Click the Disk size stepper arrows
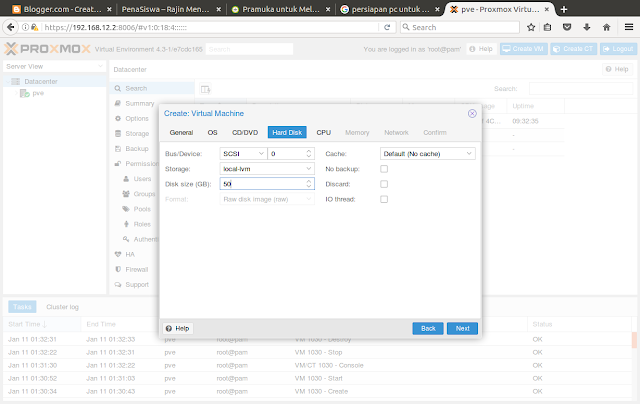The image size is (640, 404). coord(309,184)
